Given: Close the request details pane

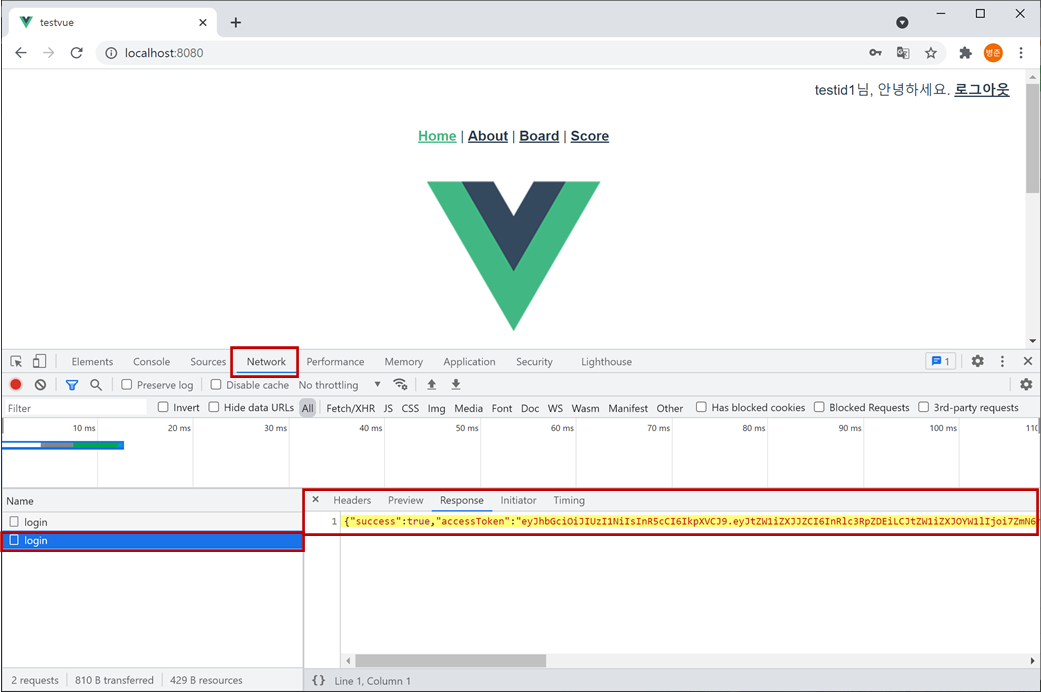Looking at the screenshot, I should [315, 499].
